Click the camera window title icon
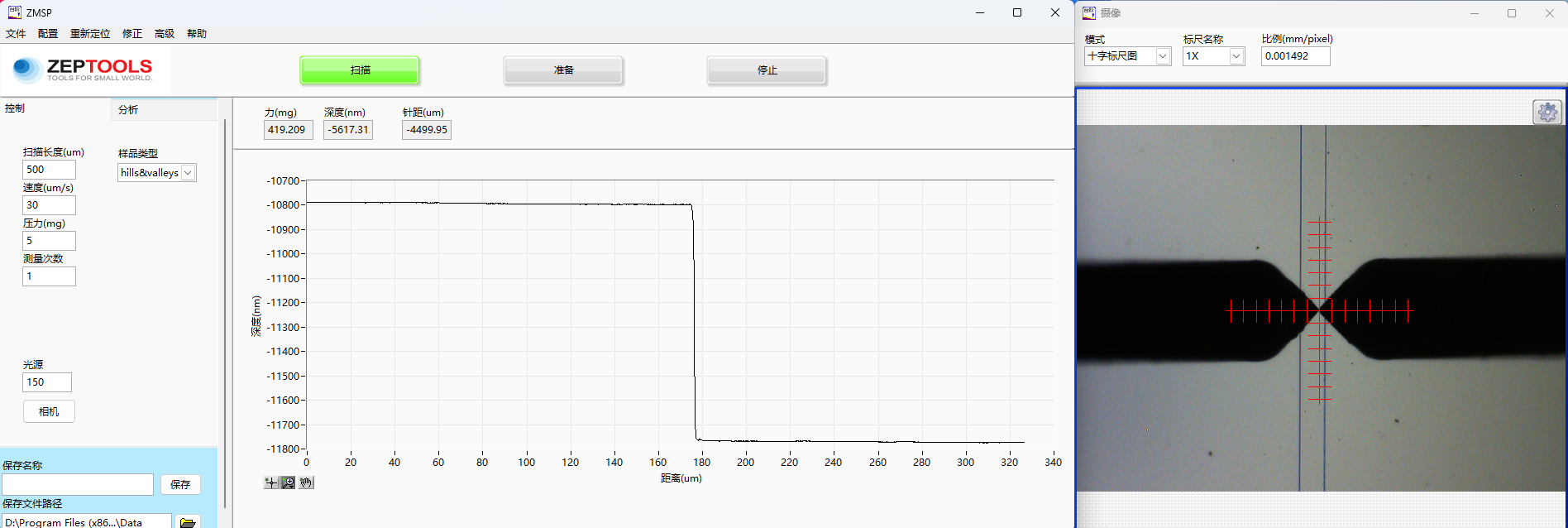This screenshot has width=1568, height=528. pos(1089,13)
